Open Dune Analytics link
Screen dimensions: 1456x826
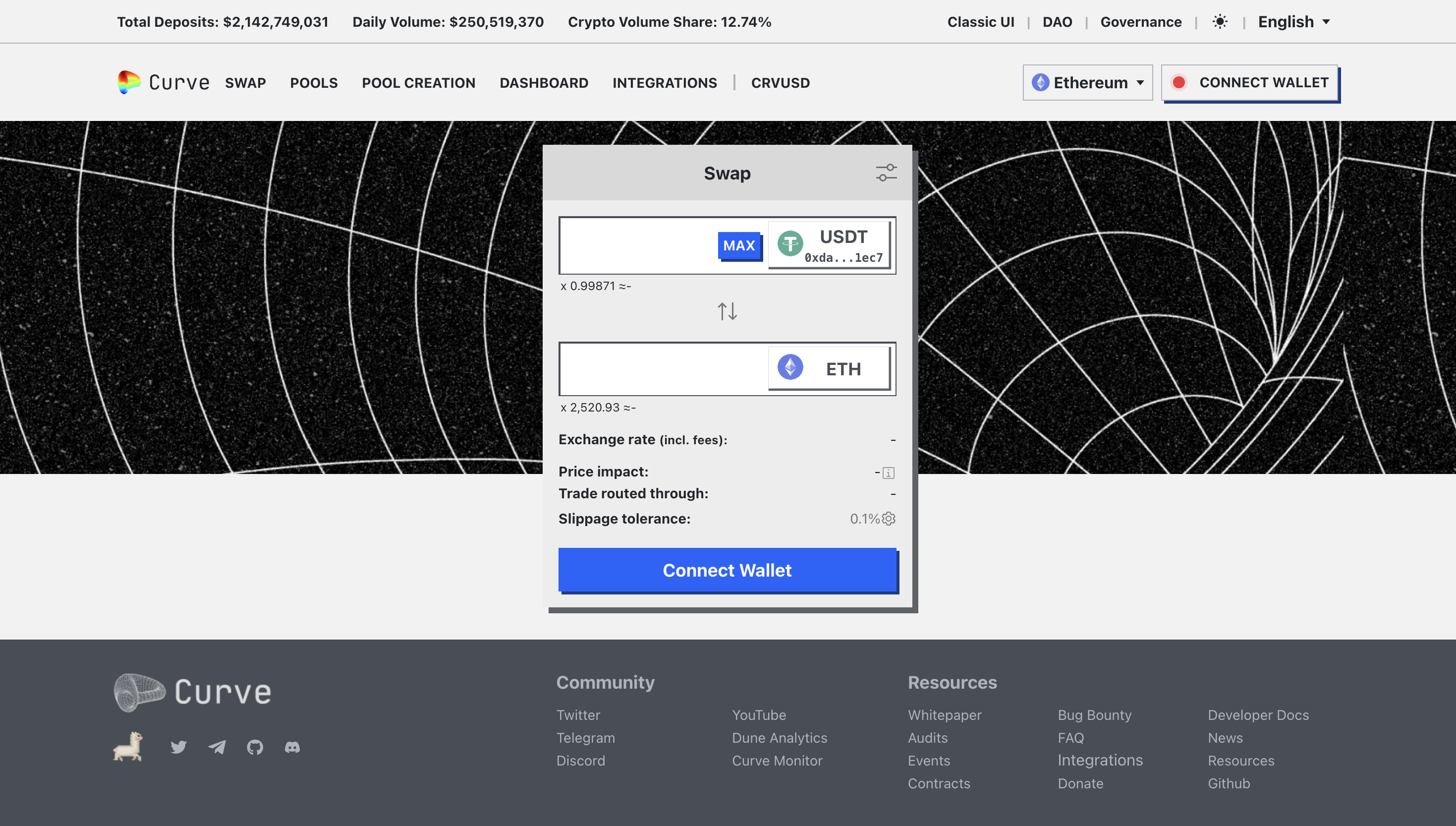779,738
